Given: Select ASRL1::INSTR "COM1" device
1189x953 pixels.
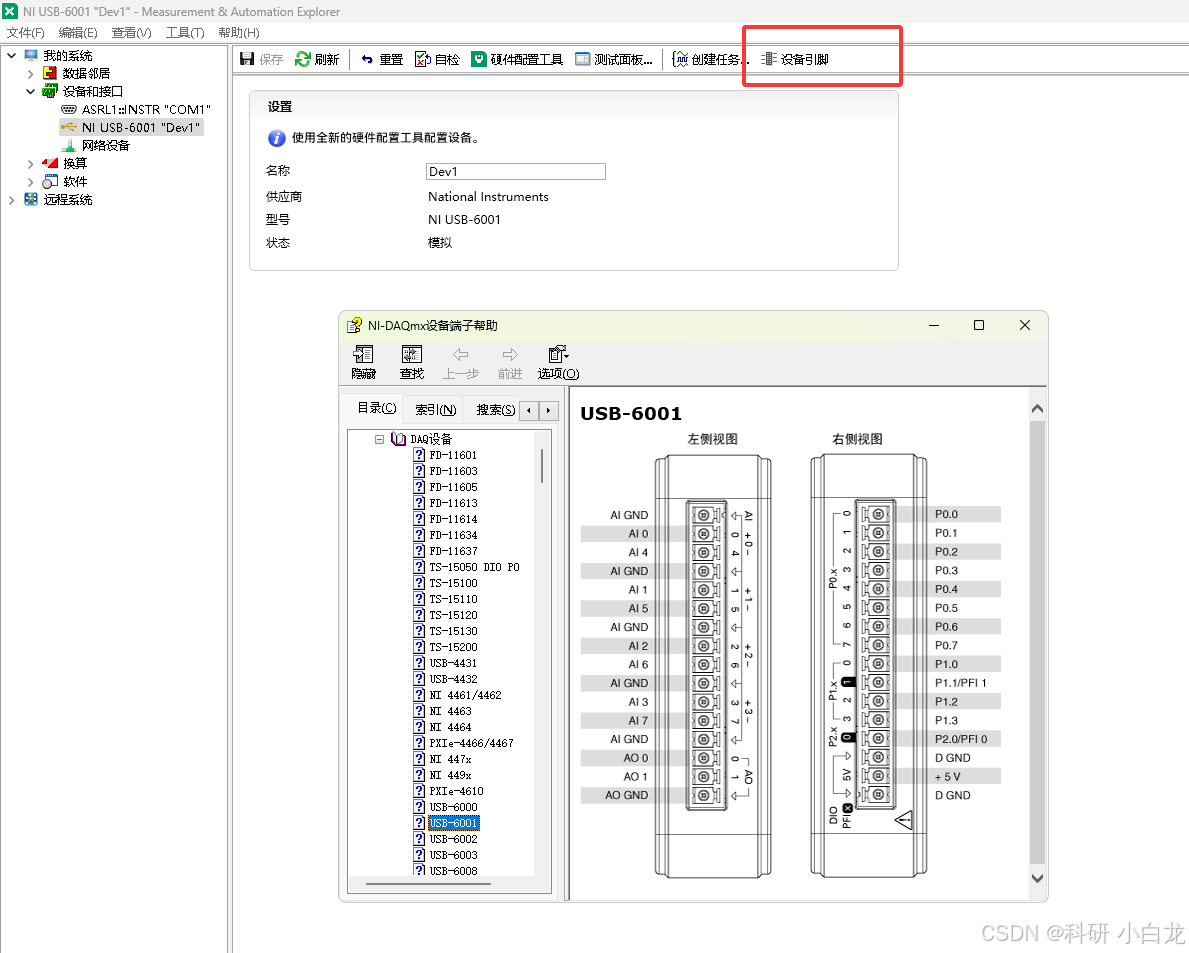Looking at the screenshot, I should pos(146,109).
